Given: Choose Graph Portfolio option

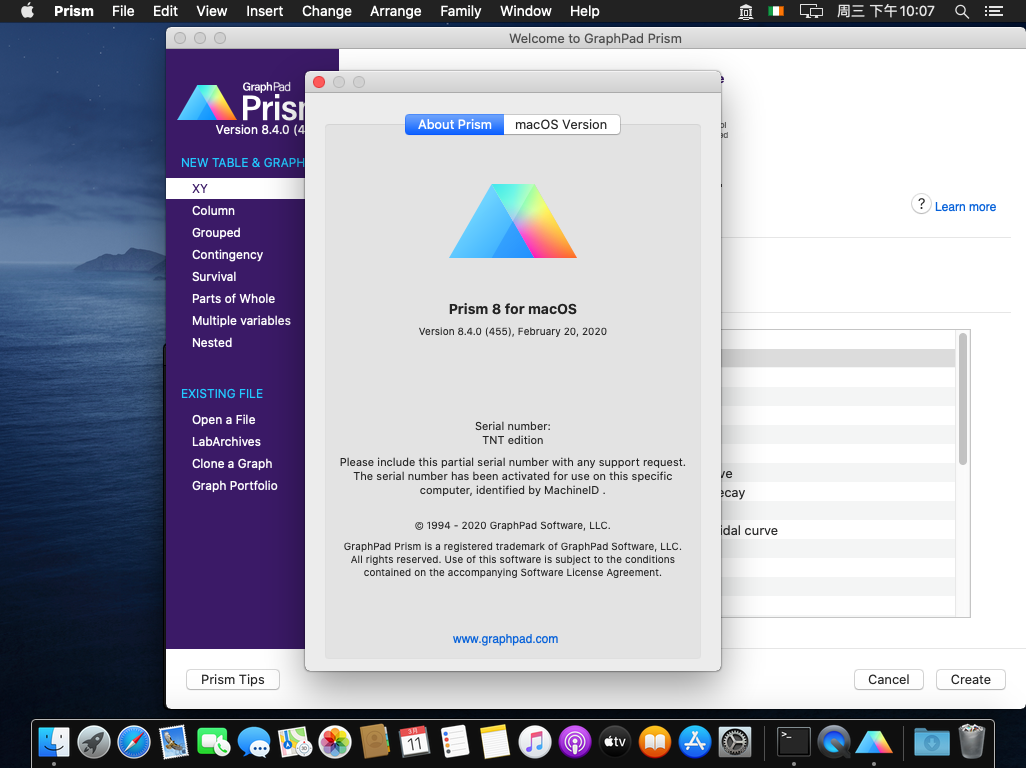Looking at the screenshot, I should pyautogui.click(x=236, y=485).
